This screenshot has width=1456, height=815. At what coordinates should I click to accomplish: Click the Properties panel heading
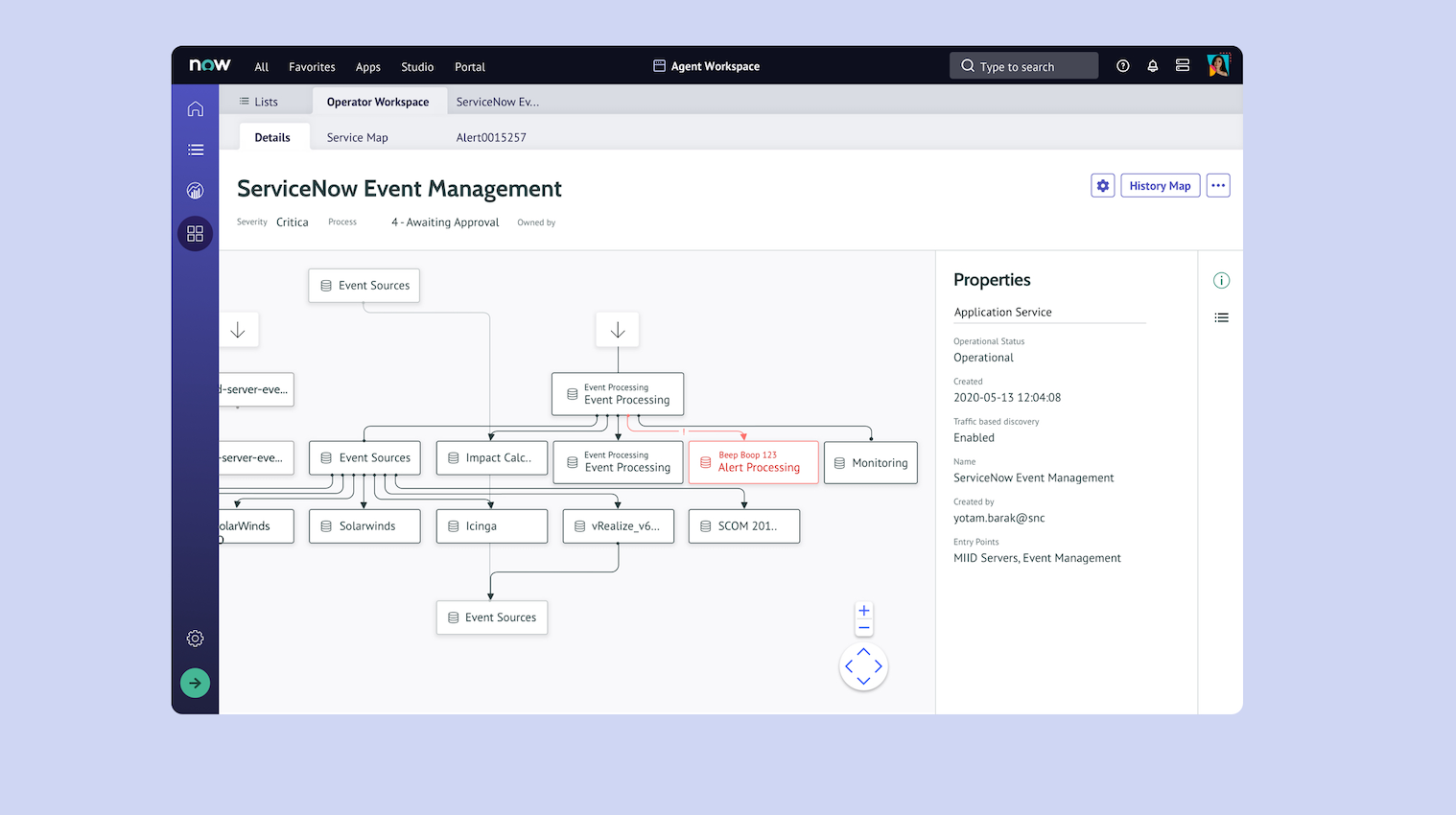pos(992,280)
